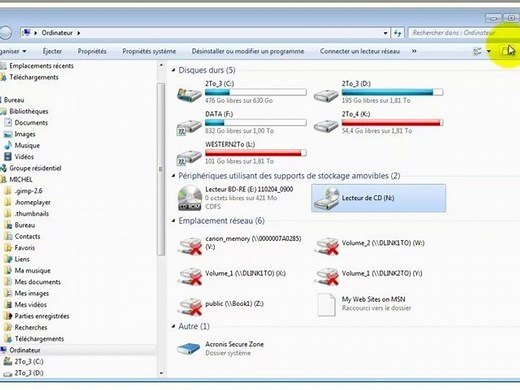Toggle the preview pane icon
The height and width of the screenshot is (390, 520).
[x=507, y=51]
